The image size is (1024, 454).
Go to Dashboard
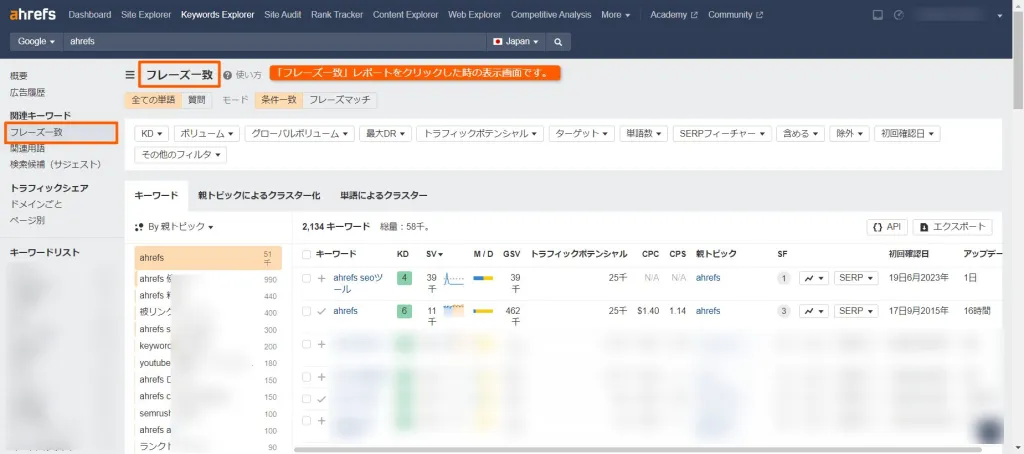click(x=89, y=14)
